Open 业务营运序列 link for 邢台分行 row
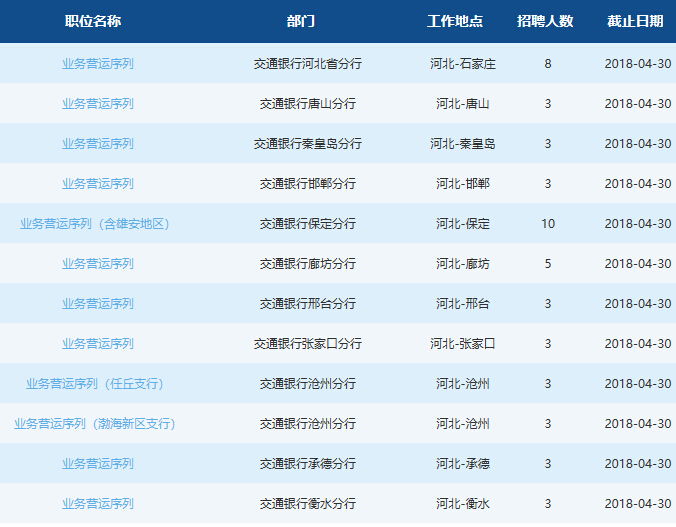Image resolution: width=676 pixels, height=527 pixels. click(x=98, y=304)
